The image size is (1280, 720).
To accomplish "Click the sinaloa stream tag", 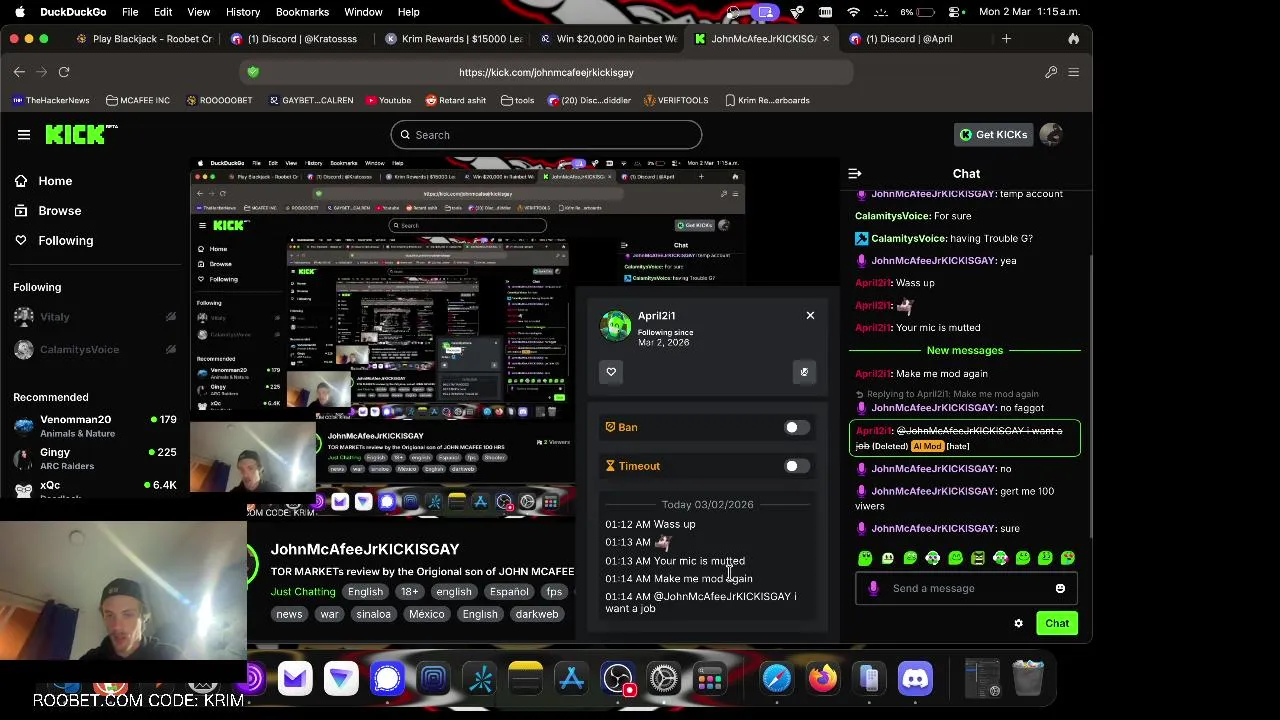I will pyautogui.click(x=374, y=614).
